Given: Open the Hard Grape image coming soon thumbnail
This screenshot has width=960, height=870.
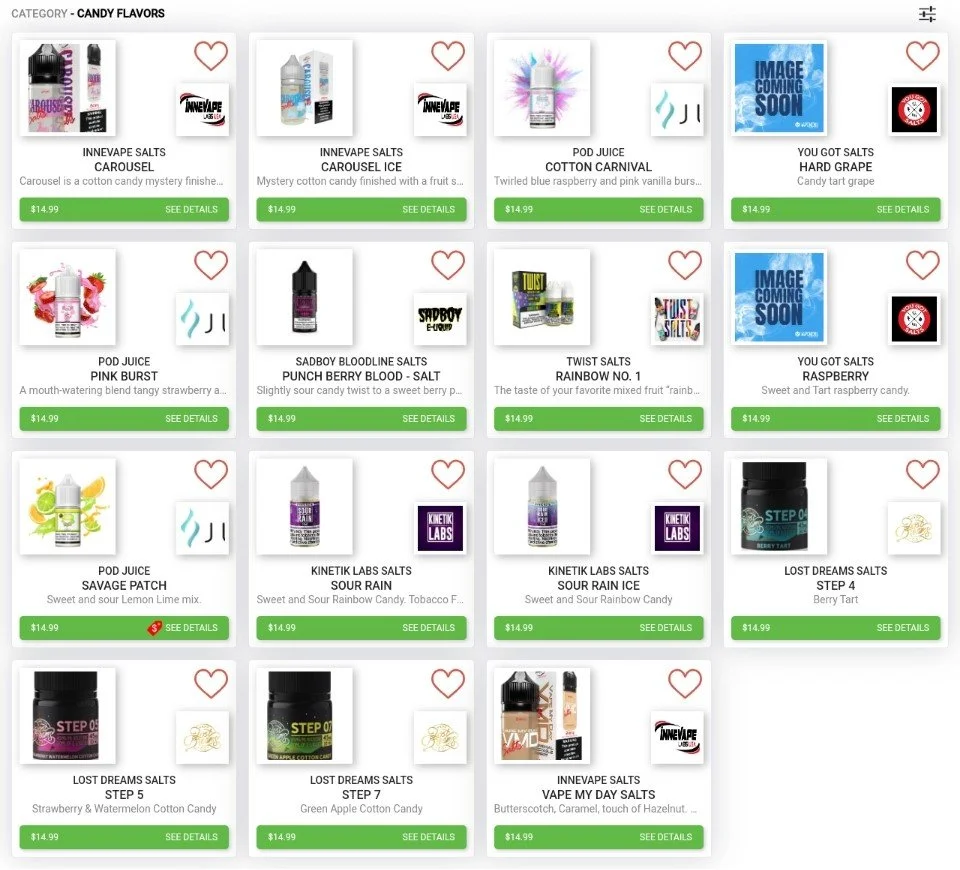Looking at the screenshot, I should pos(779,88).
